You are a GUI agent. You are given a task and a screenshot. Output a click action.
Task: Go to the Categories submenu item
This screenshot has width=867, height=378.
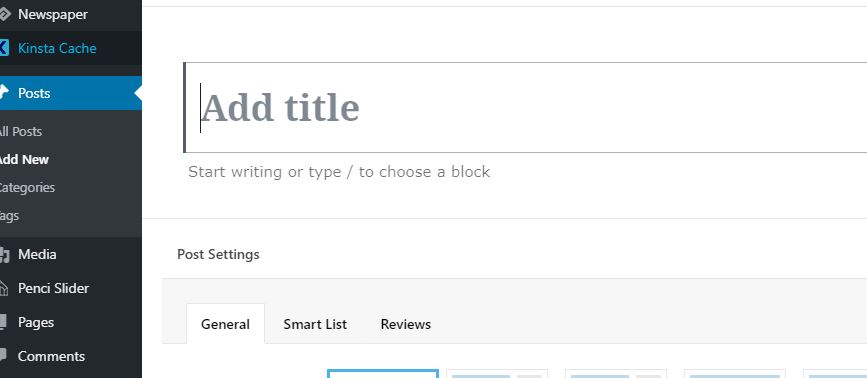[27, 187]
